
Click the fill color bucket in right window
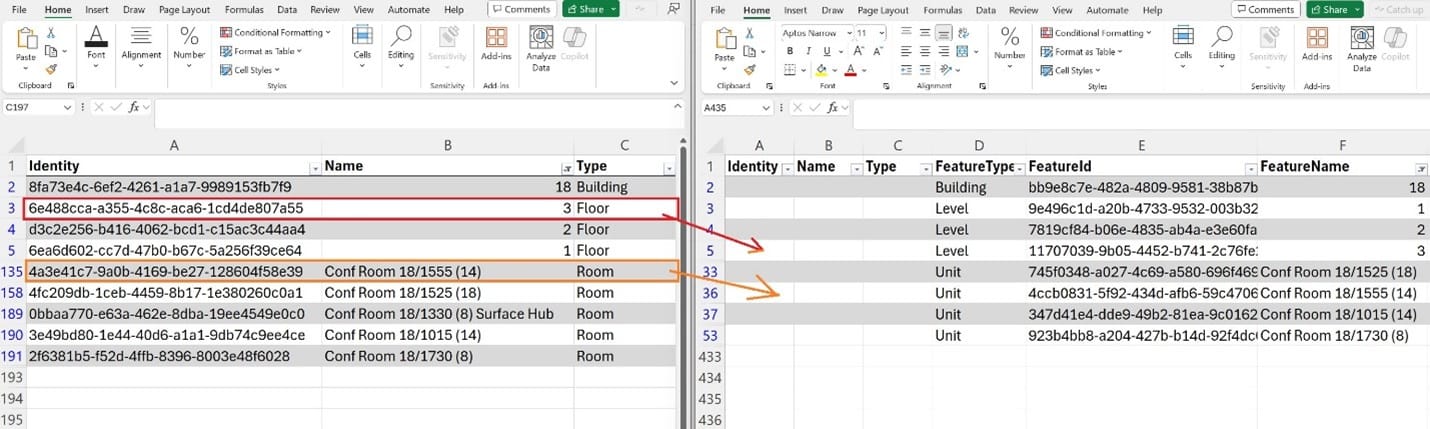(x=820, y=70)
